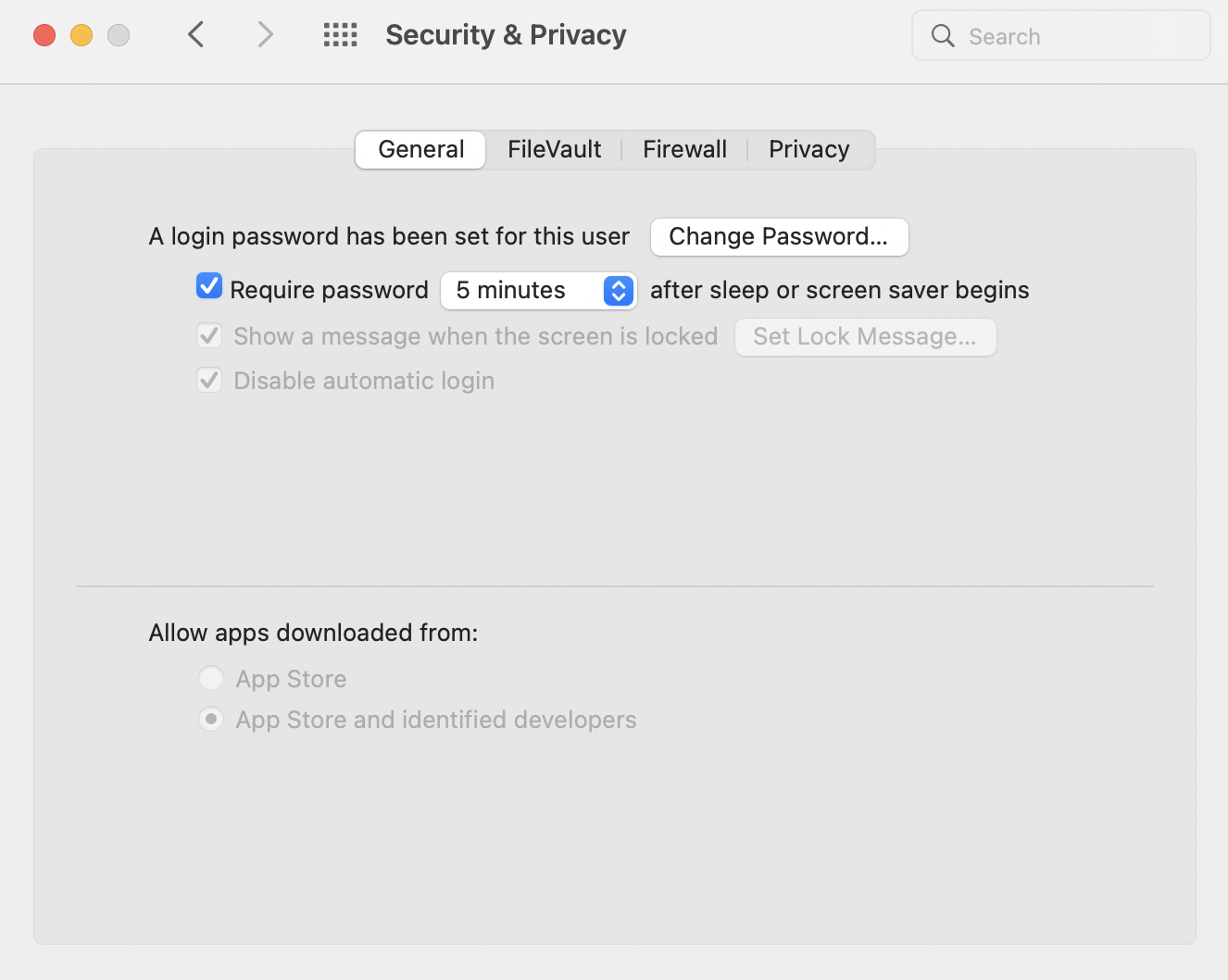Screen dimensions: 1228x980
Task: Uncheck the Require password checkbox
Action: (x=209, y=286)
